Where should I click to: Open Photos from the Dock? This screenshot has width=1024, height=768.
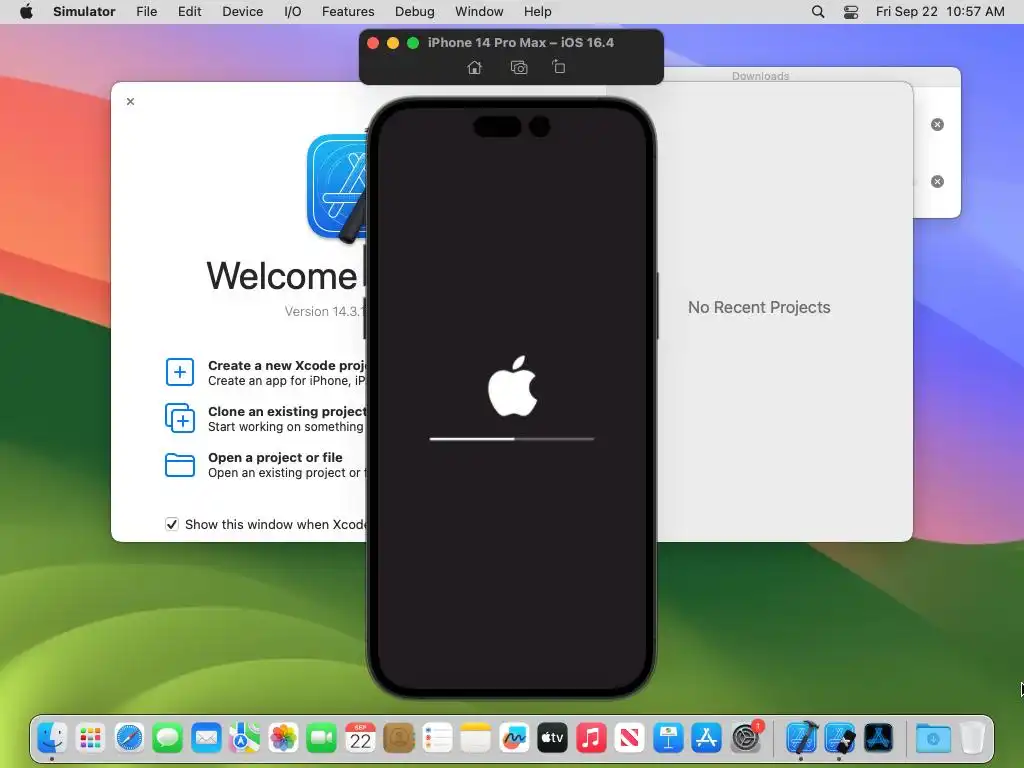click(x=283, y=738)
